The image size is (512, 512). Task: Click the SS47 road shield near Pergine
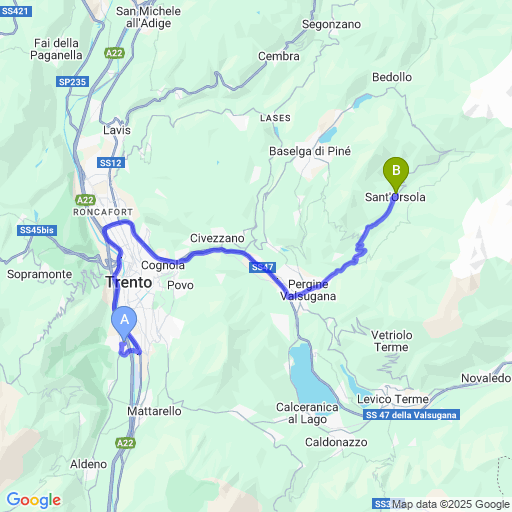pos(262,267)
